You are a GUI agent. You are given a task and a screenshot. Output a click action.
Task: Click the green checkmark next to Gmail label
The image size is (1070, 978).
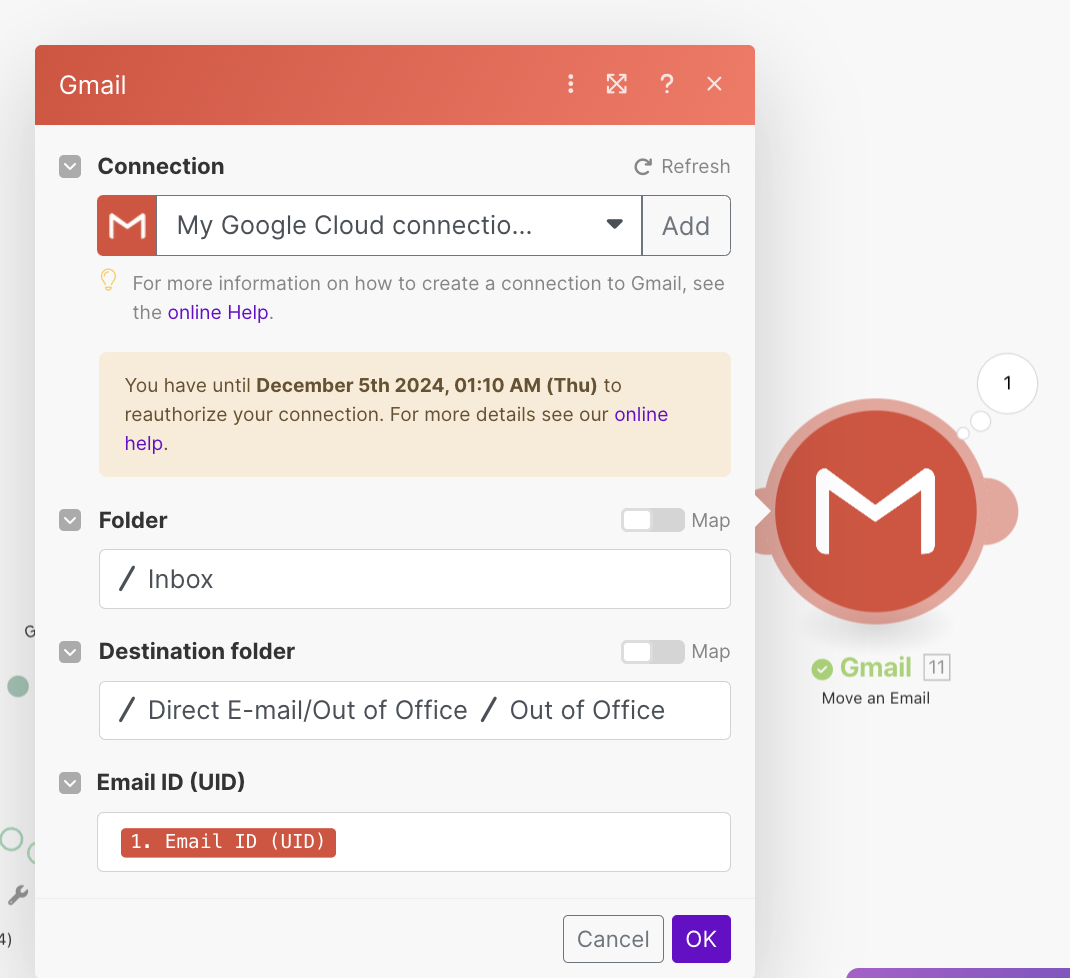(822, 669)
